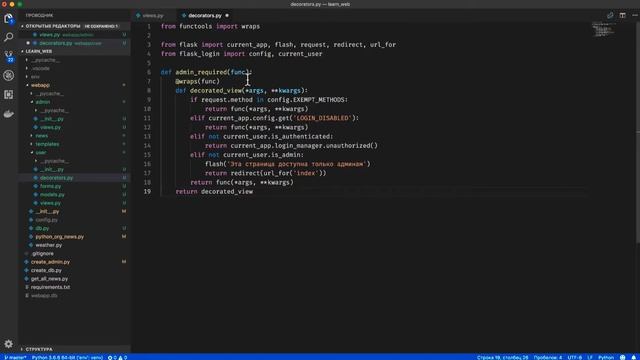Click the code minimap preview
640x360 pixels.
(604, 29)
